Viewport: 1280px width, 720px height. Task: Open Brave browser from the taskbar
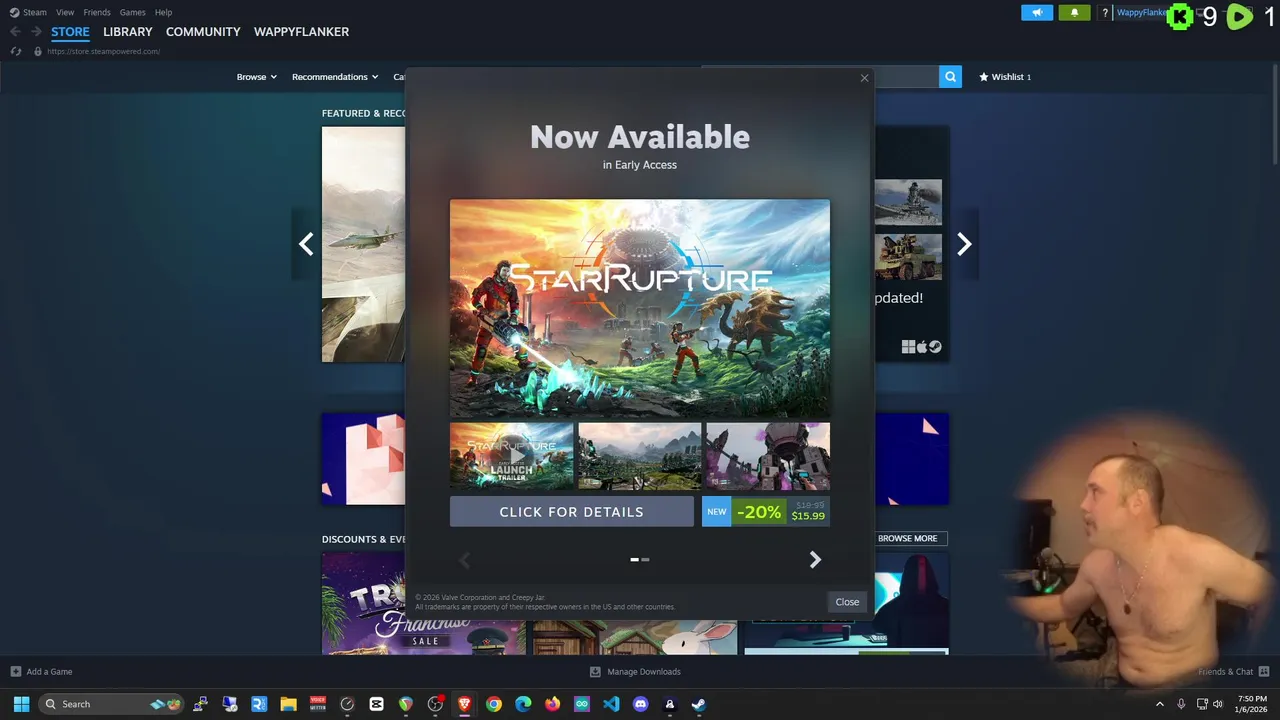(464, 704)
